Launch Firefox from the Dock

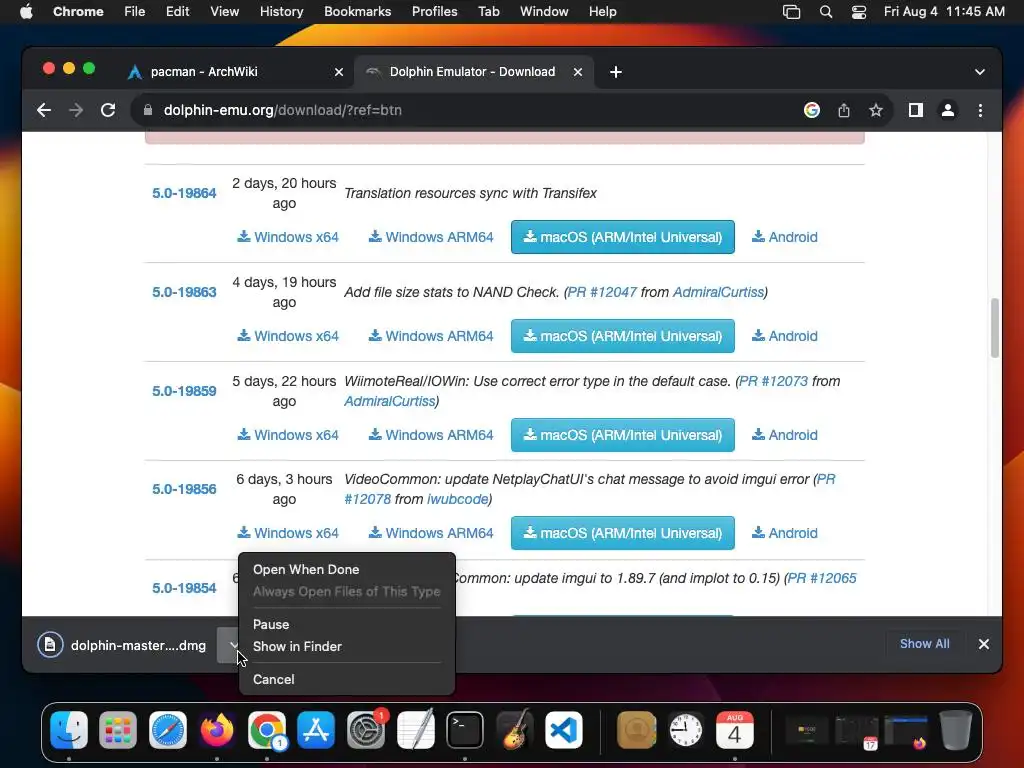(x=217, y=729)
